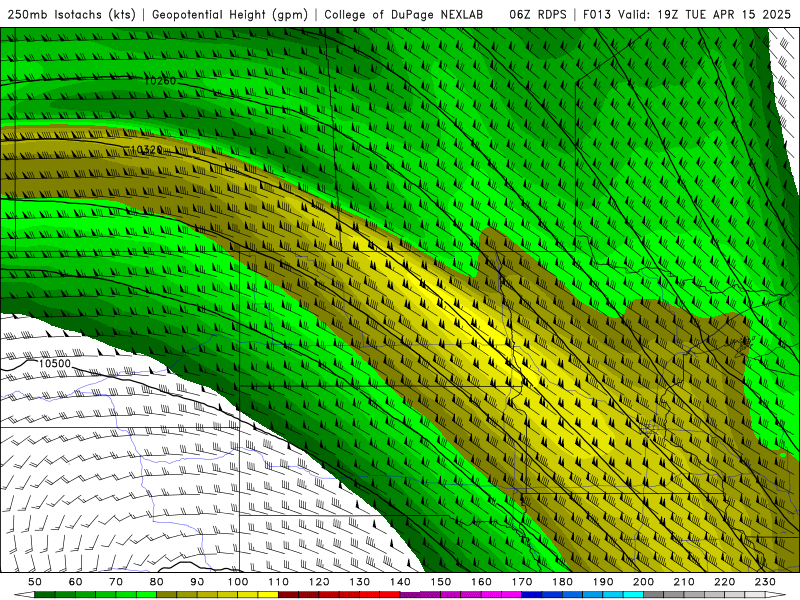Pick the bright yellow swatch left of 110
The height and width of the screenshot is (600, 800).
click(268, 595)
